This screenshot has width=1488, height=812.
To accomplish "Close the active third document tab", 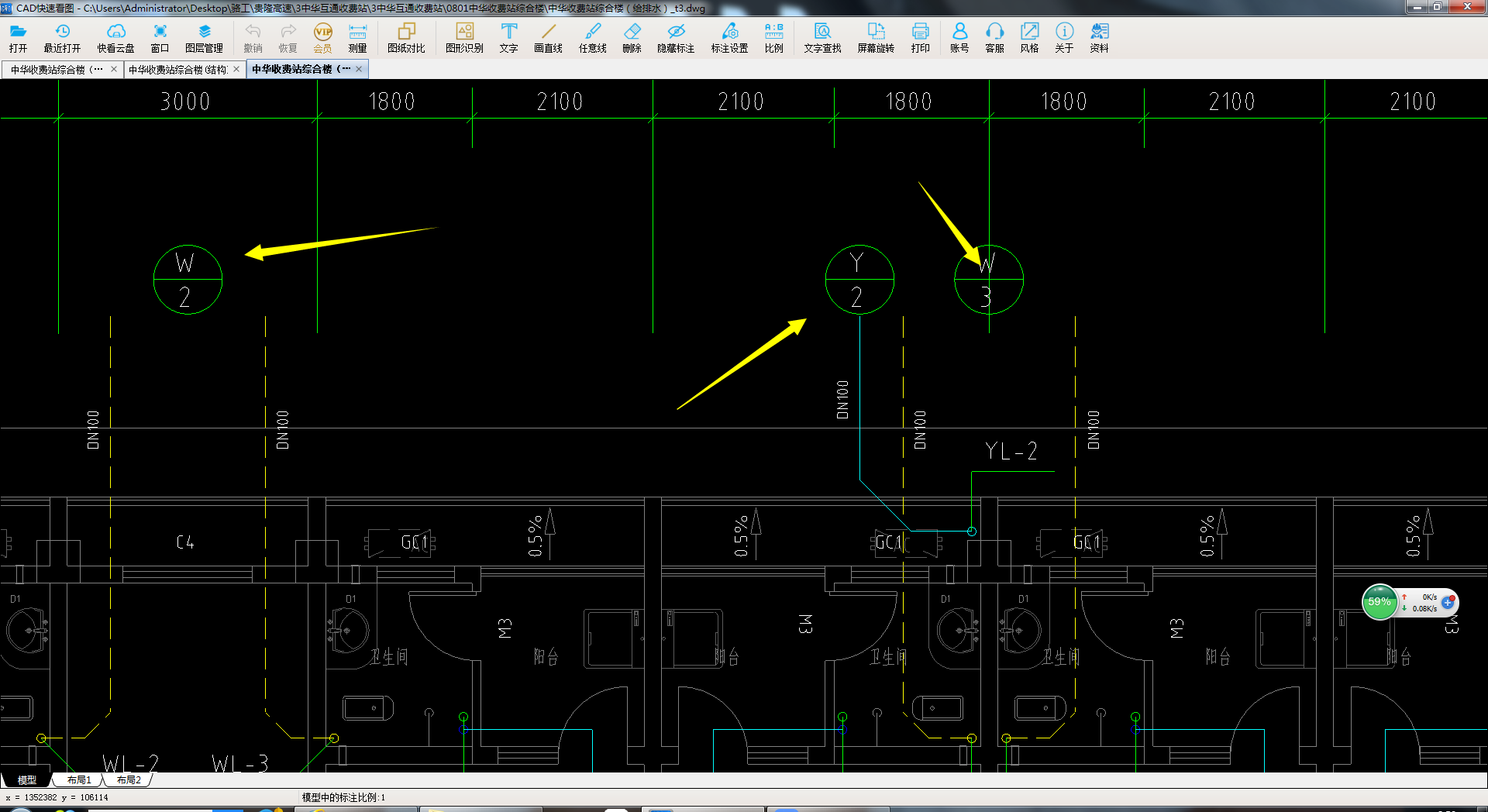I will coord(359,69).
